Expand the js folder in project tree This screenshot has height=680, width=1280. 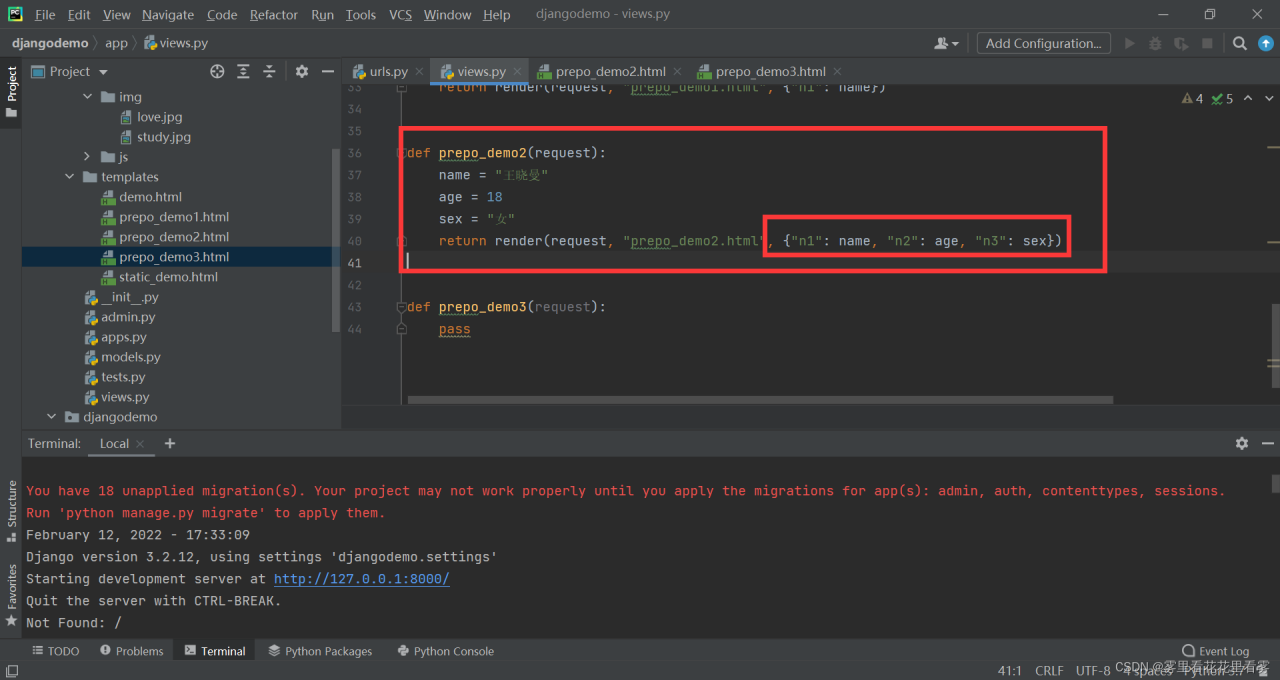[x=87, y=157]
